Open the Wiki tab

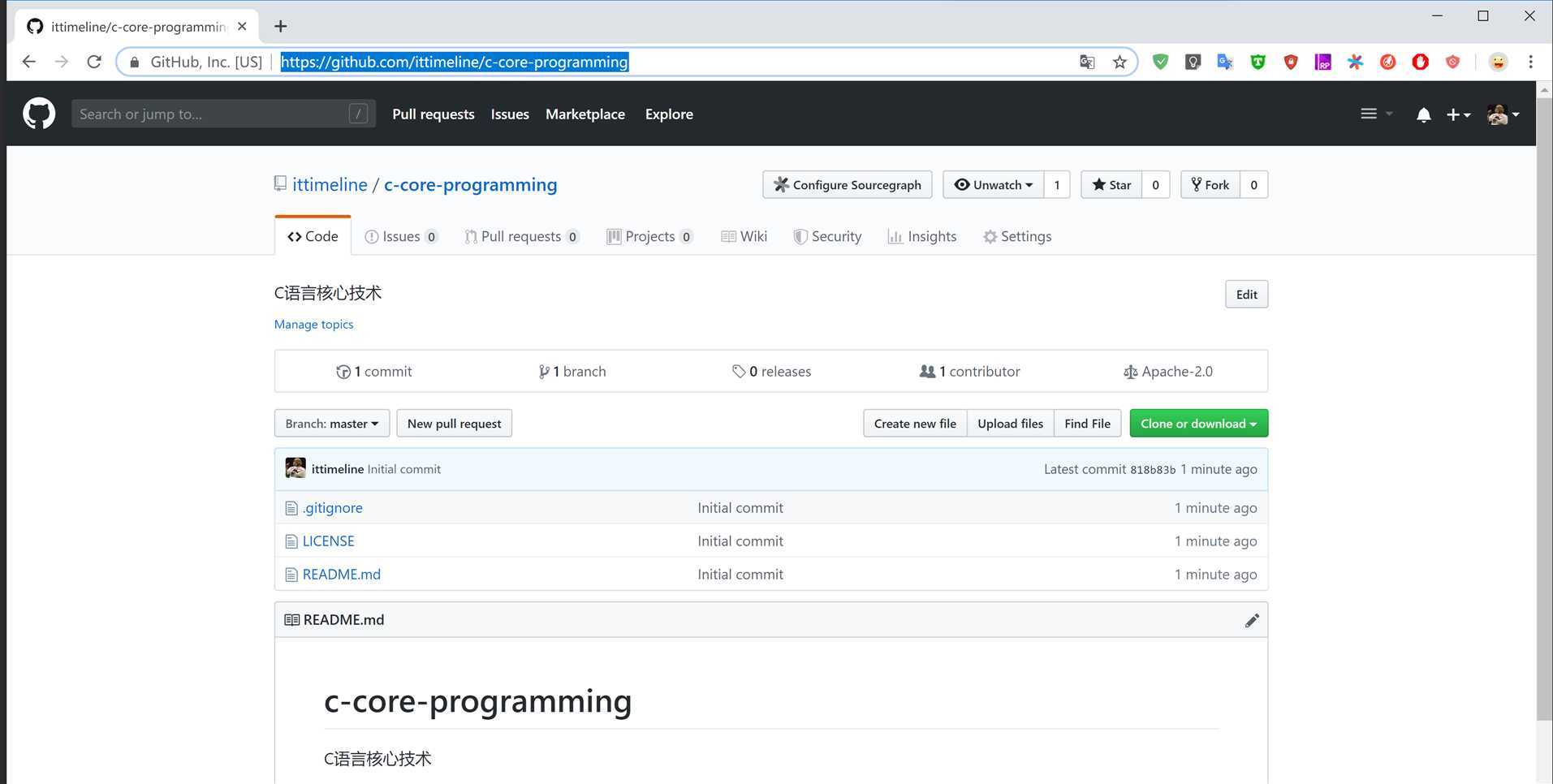(744, 236)
